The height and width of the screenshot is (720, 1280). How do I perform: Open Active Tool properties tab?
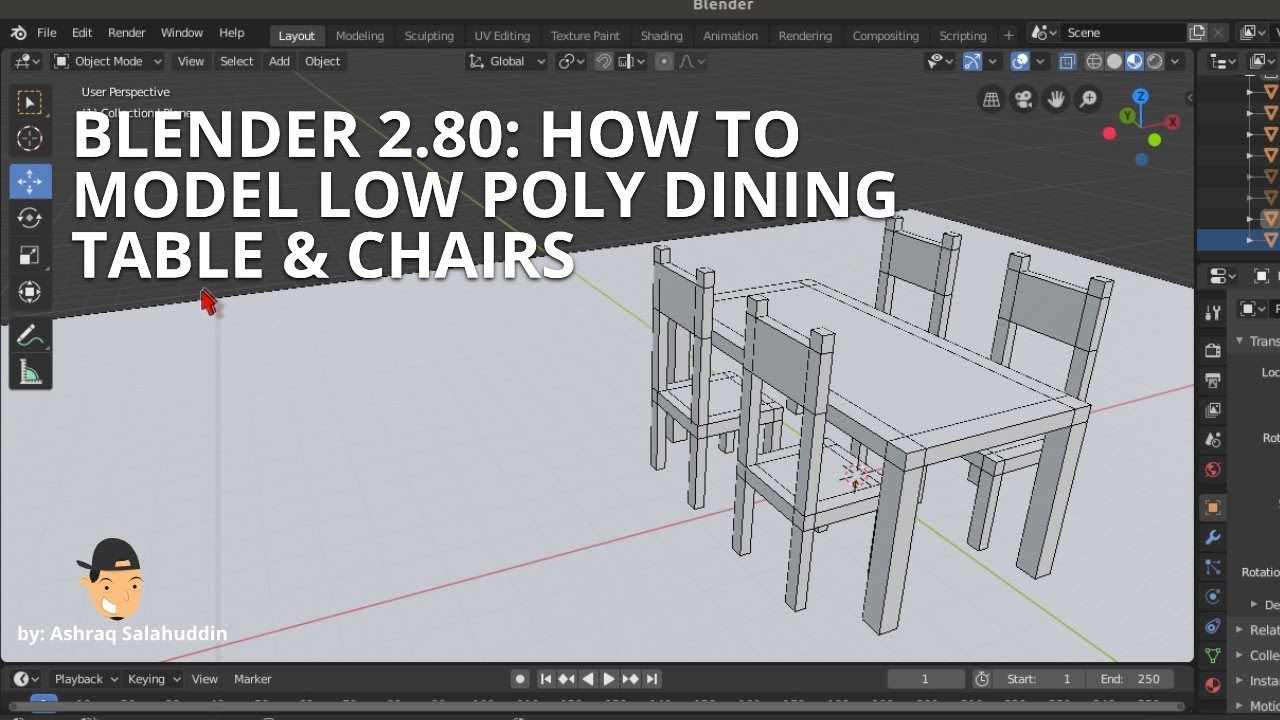pyautogui.click(x=1212, y=312)
